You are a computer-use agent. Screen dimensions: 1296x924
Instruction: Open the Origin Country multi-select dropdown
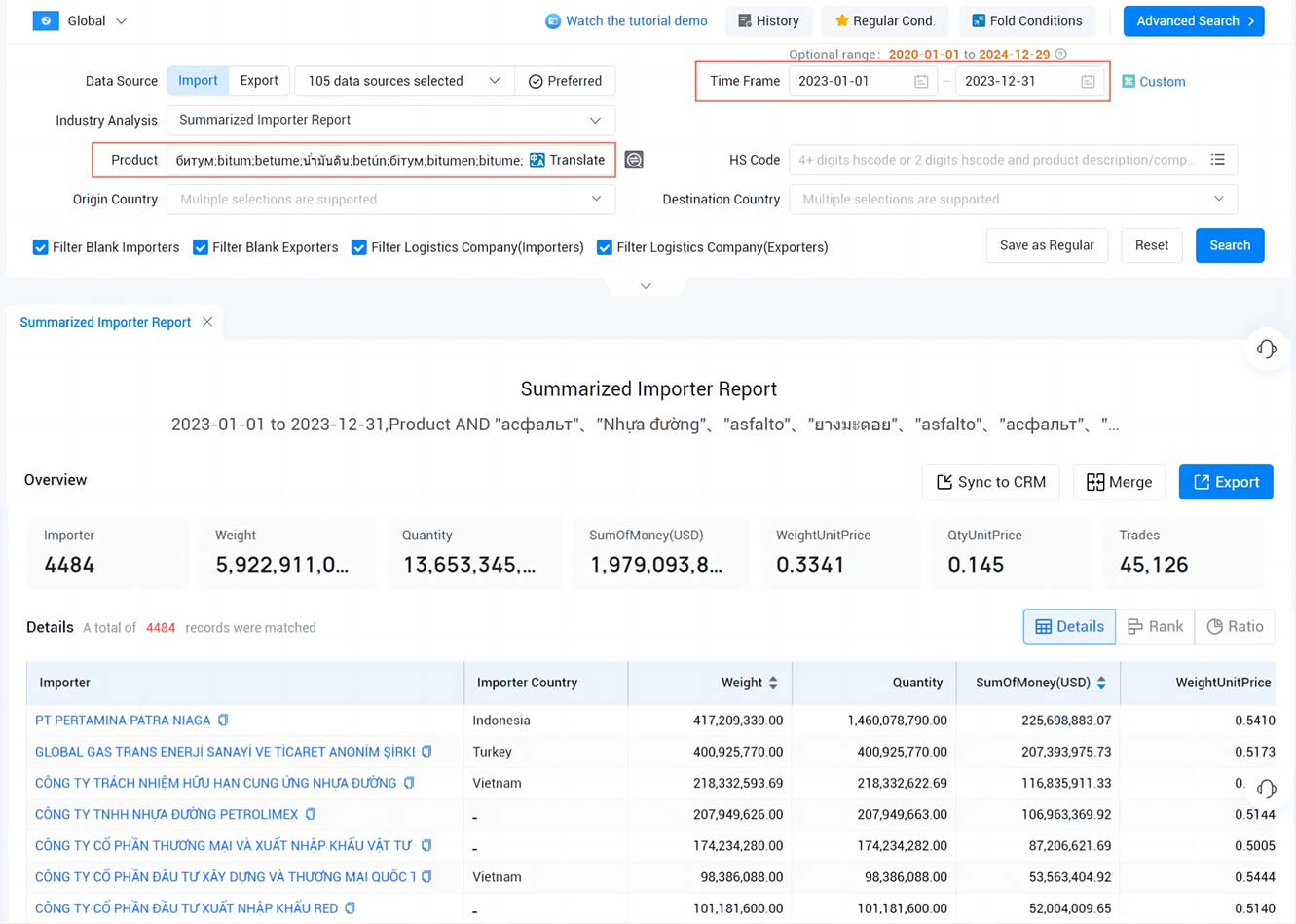390,199
